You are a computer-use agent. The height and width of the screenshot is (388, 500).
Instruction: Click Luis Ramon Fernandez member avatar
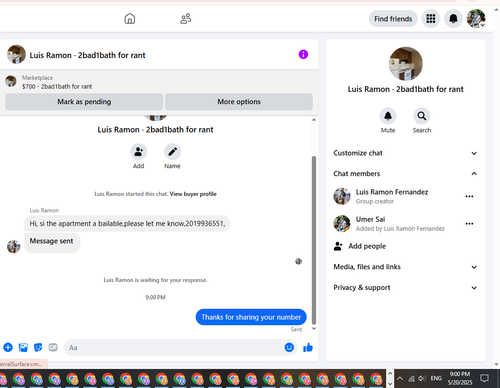(342, 196)
